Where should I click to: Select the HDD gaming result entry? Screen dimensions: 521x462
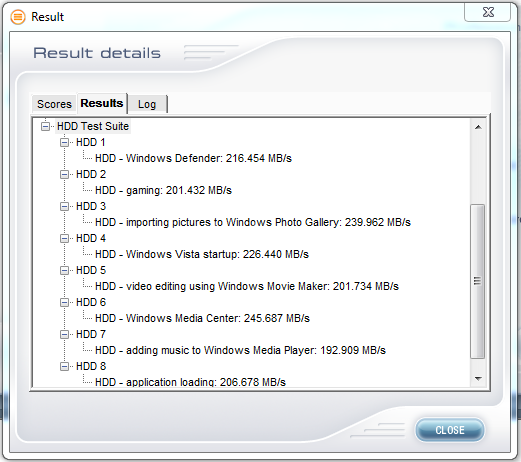163,190
